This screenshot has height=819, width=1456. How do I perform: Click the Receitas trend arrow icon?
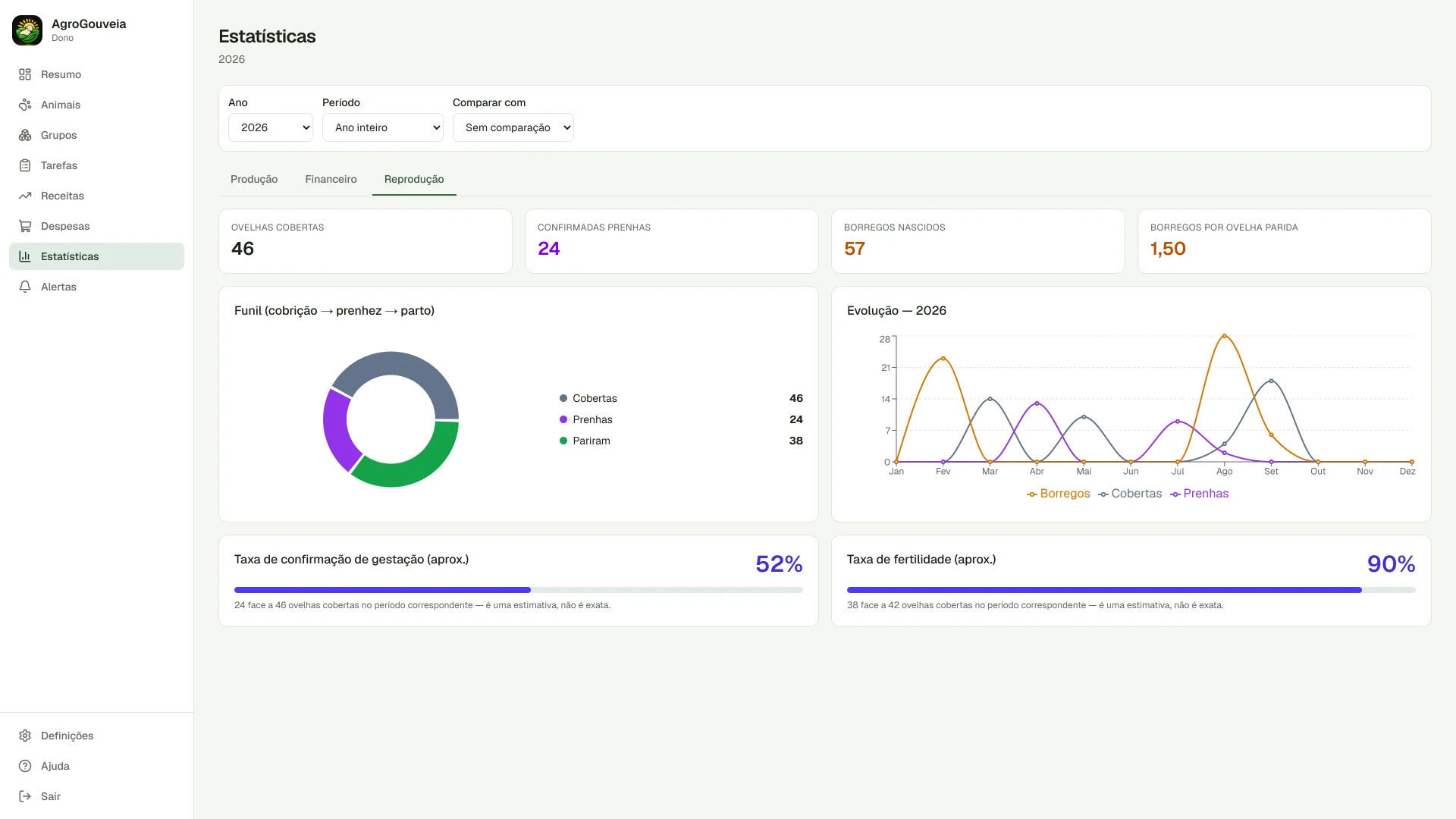25,196
